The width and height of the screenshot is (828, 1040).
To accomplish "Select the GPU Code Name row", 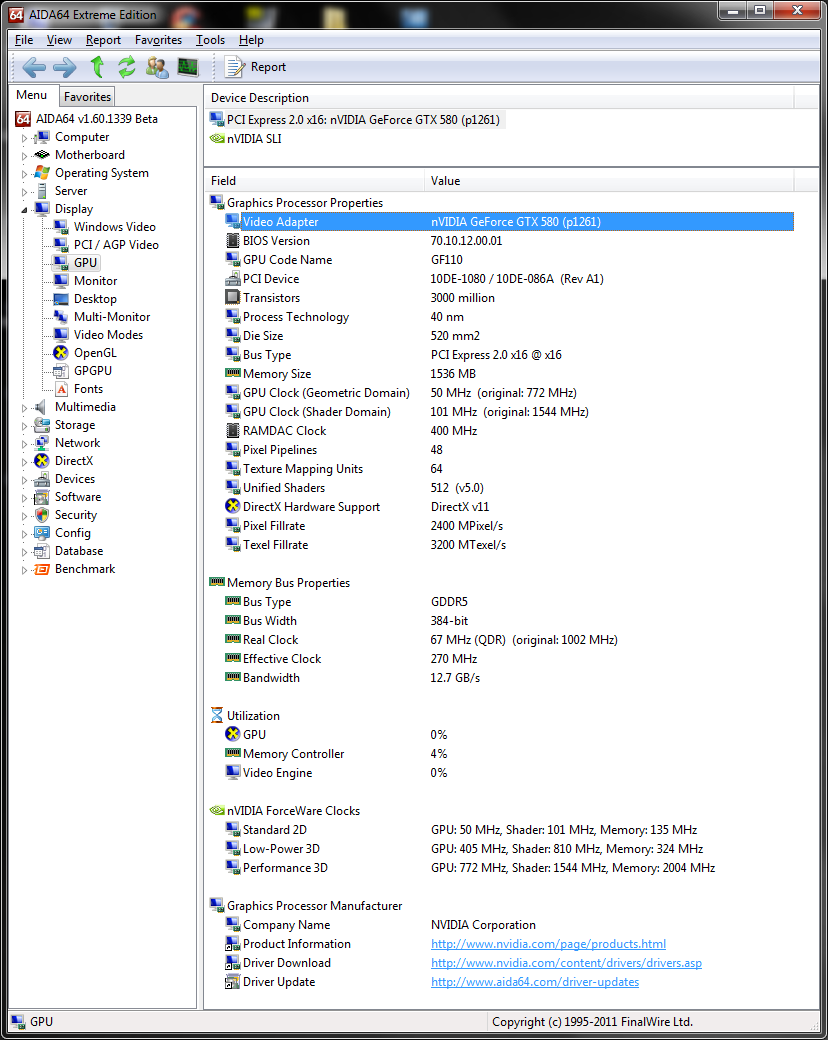I will (508, 260).
